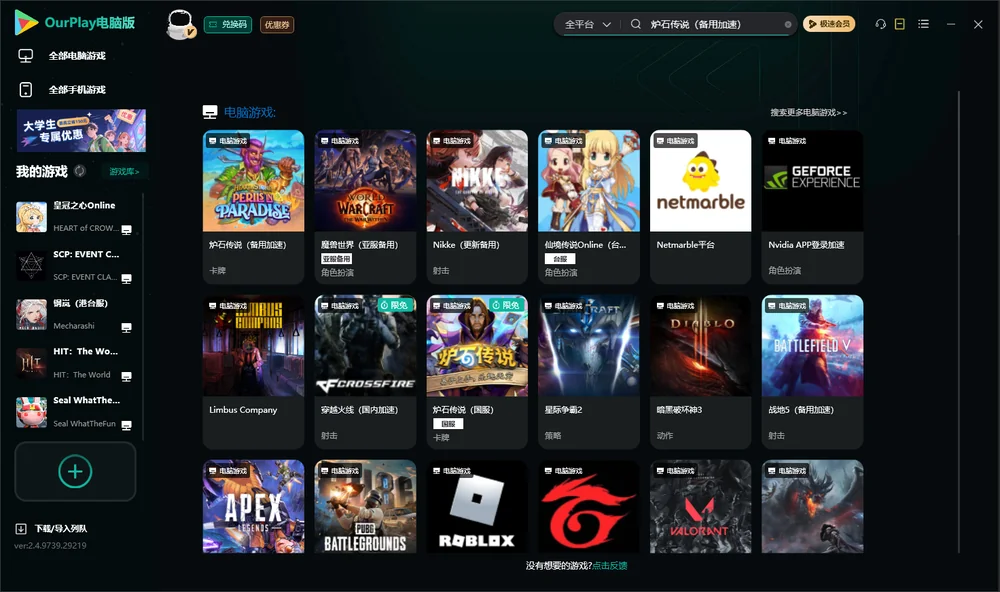
Task: Open the dragon artwork card after Valorant
Action: click(812, 507)
